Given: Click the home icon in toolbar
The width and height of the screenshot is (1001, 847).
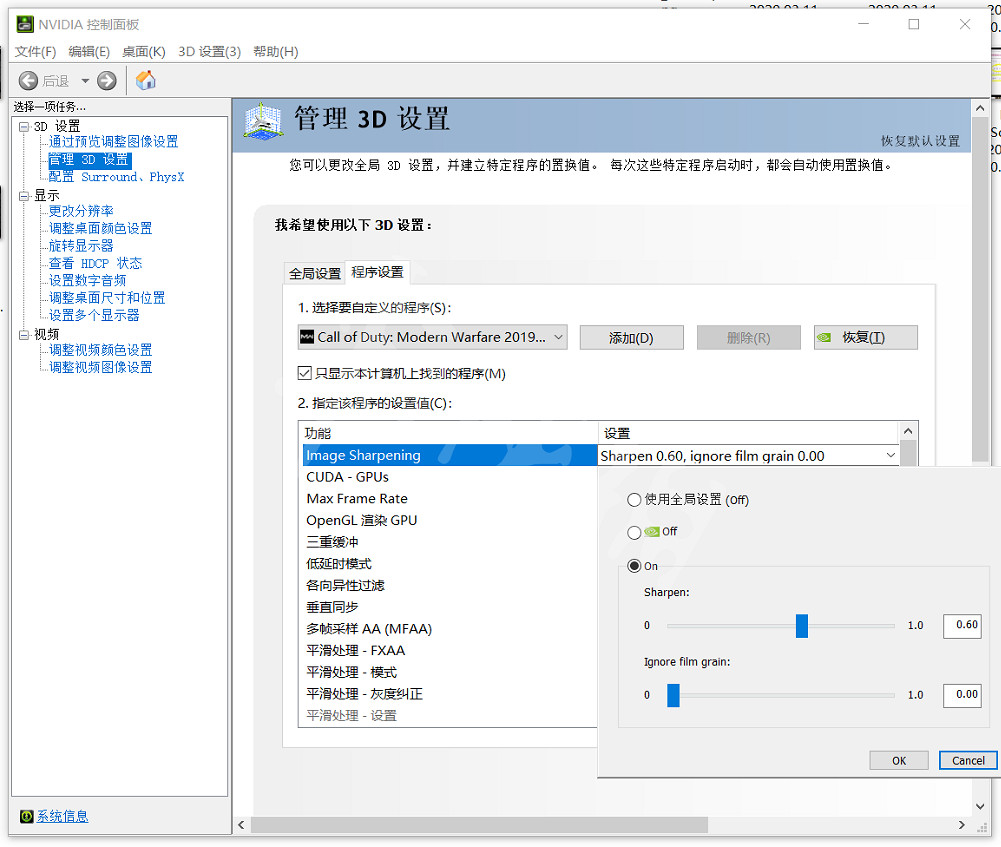Looking at the screenshot, I should [x=146, y=80].
